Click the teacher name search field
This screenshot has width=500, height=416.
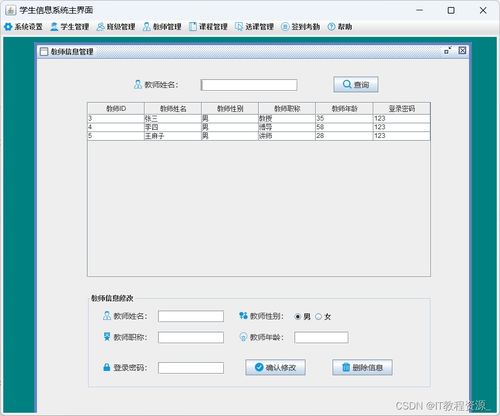249,85
